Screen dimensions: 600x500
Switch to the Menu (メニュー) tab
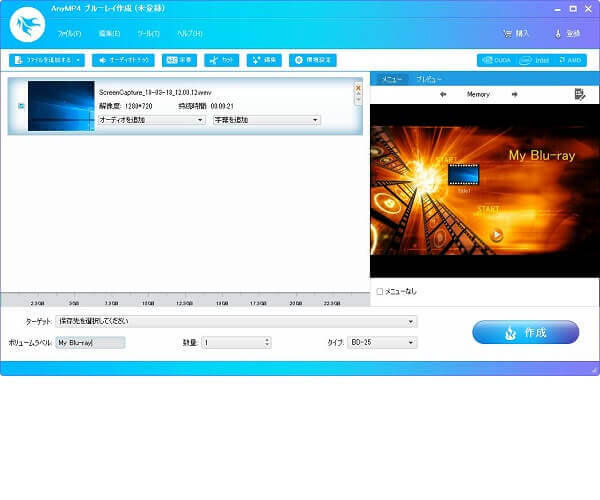pos(391,79)
